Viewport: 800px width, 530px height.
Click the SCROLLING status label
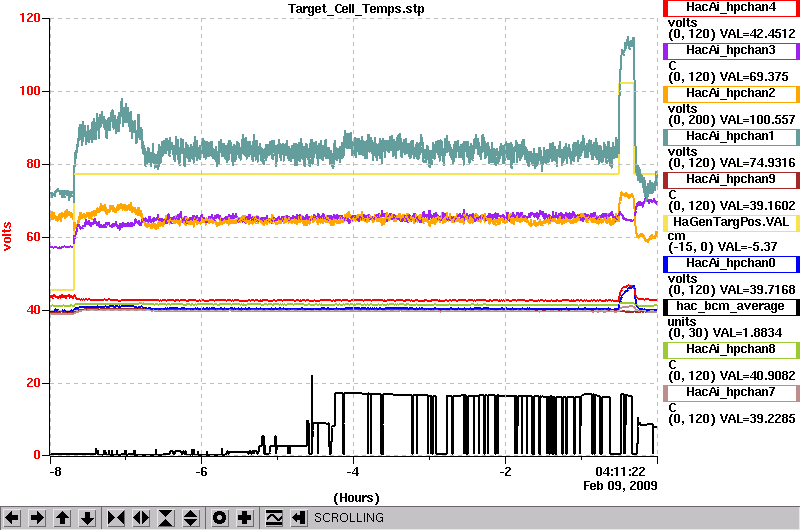349,518
